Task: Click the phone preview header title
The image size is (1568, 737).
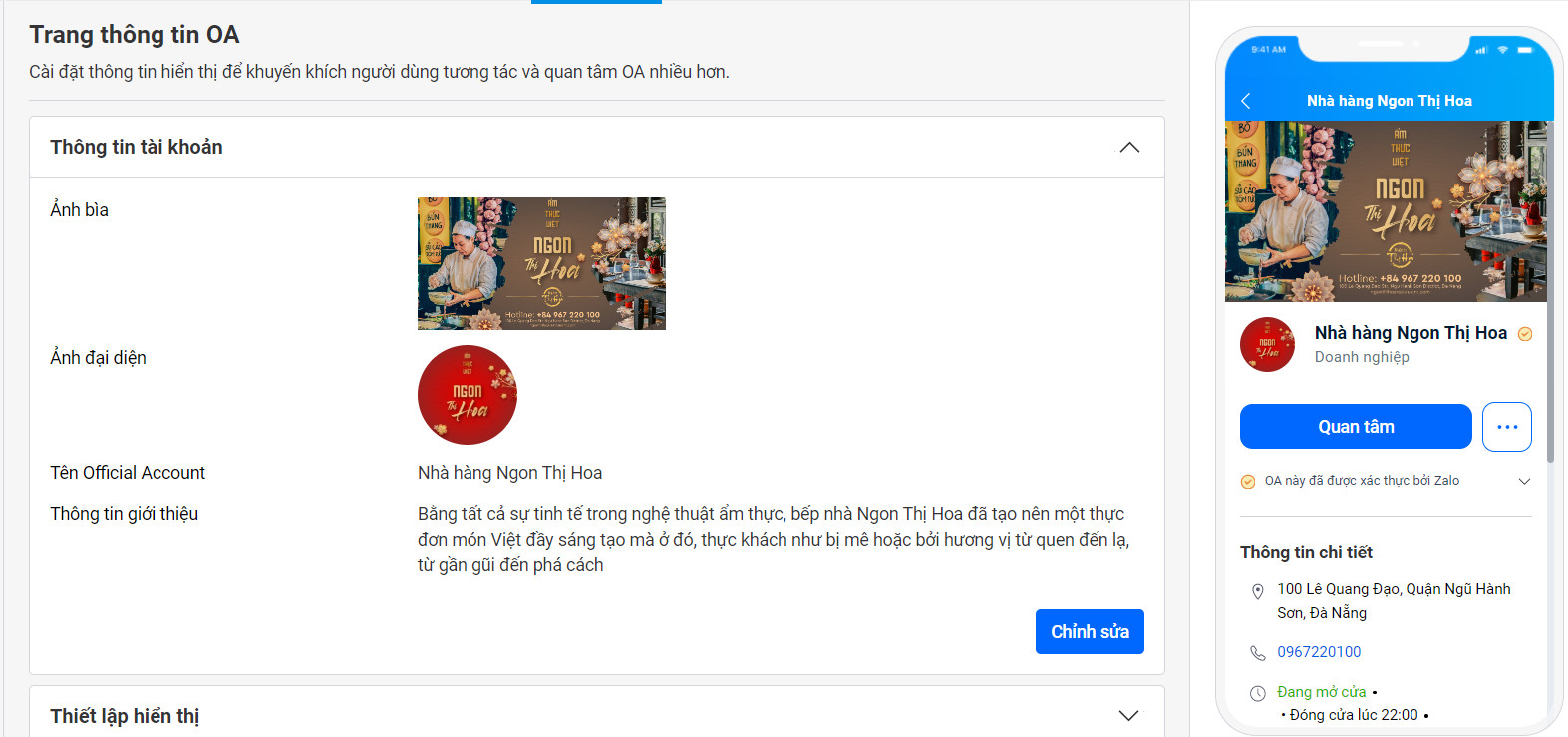Action: [x=1389, y=101]
